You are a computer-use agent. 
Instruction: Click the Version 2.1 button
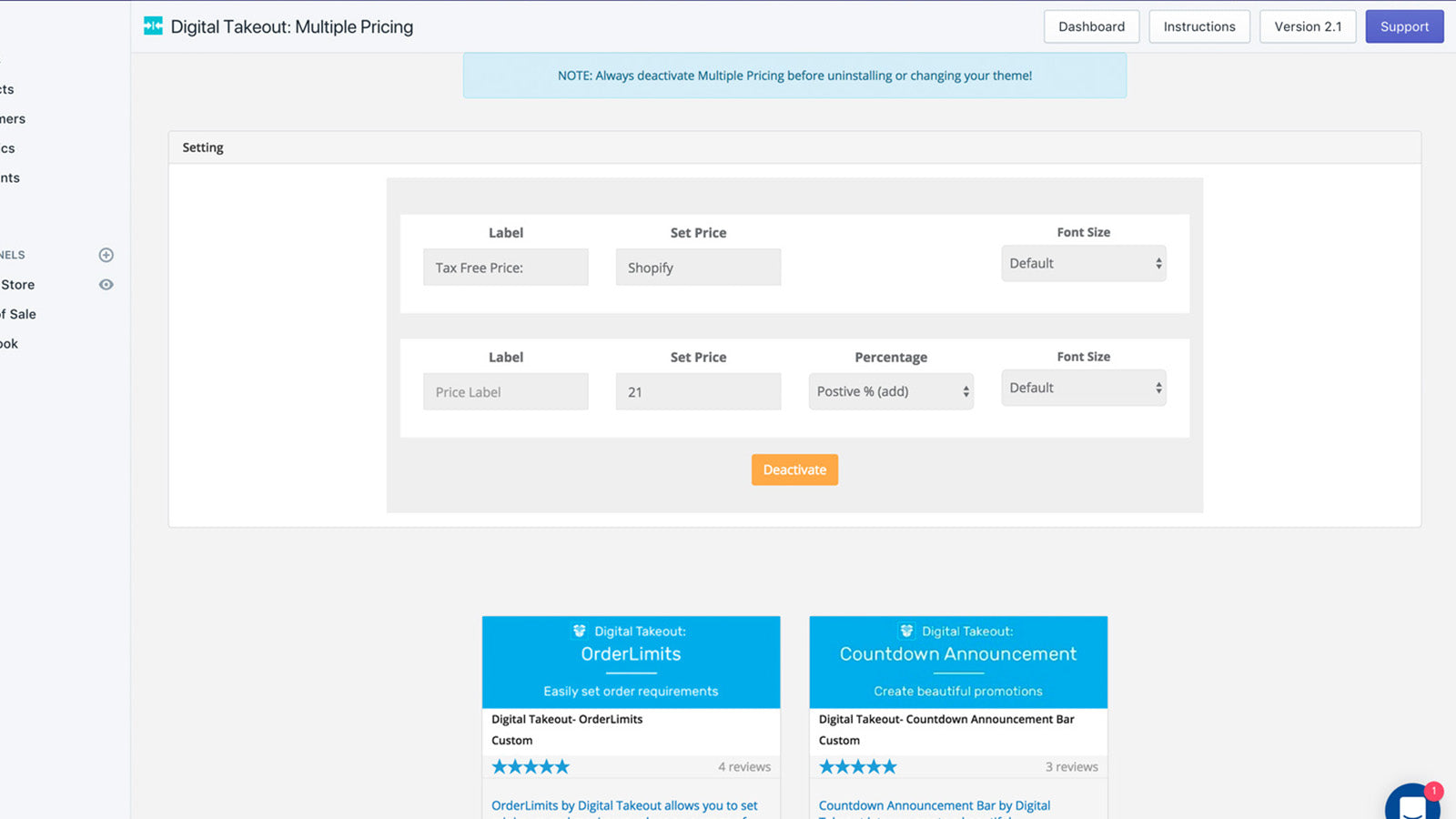[1307, 27]
